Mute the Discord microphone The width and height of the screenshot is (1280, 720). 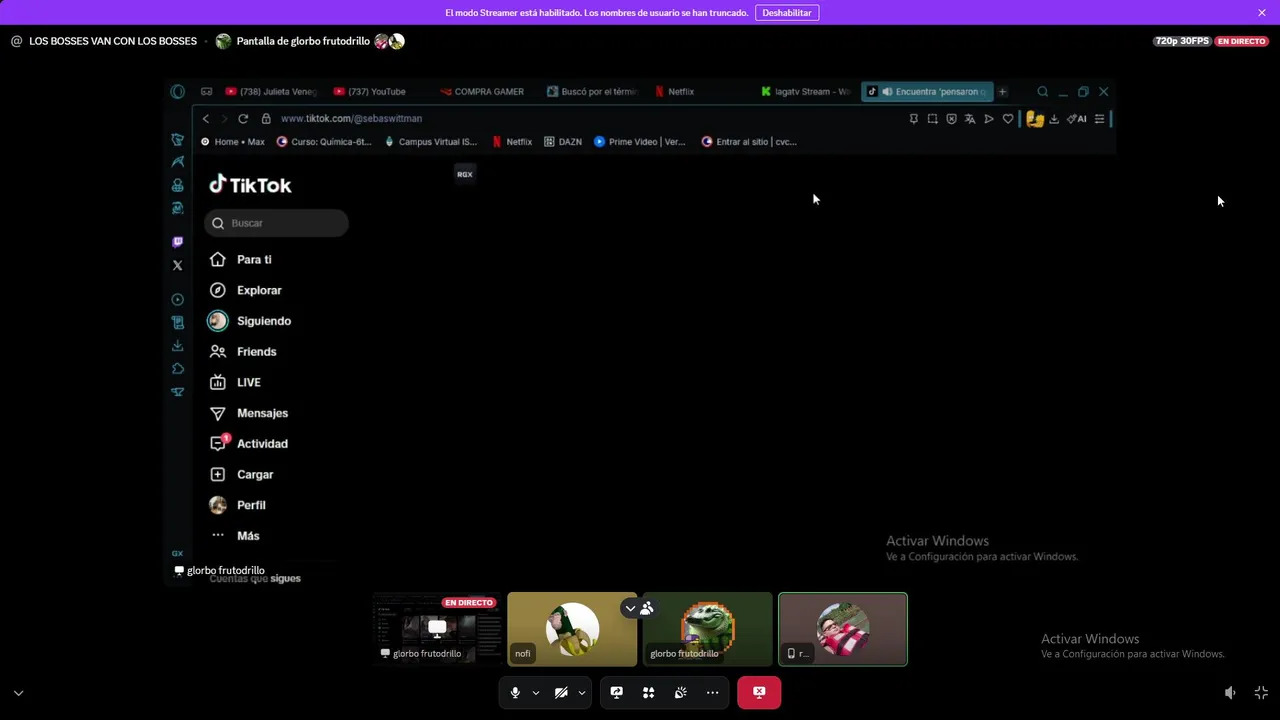[x=515, y=692]
